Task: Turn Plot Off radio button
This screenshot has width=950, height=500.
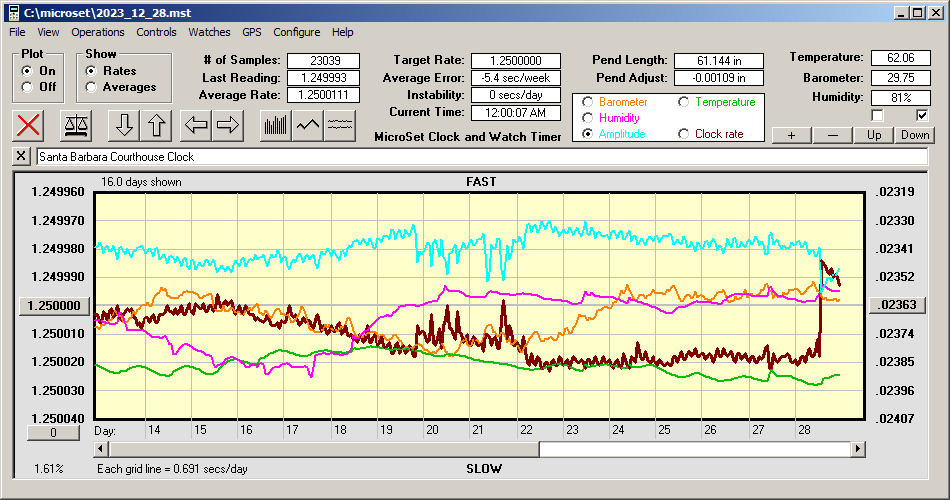Action: tap(27, 87)
